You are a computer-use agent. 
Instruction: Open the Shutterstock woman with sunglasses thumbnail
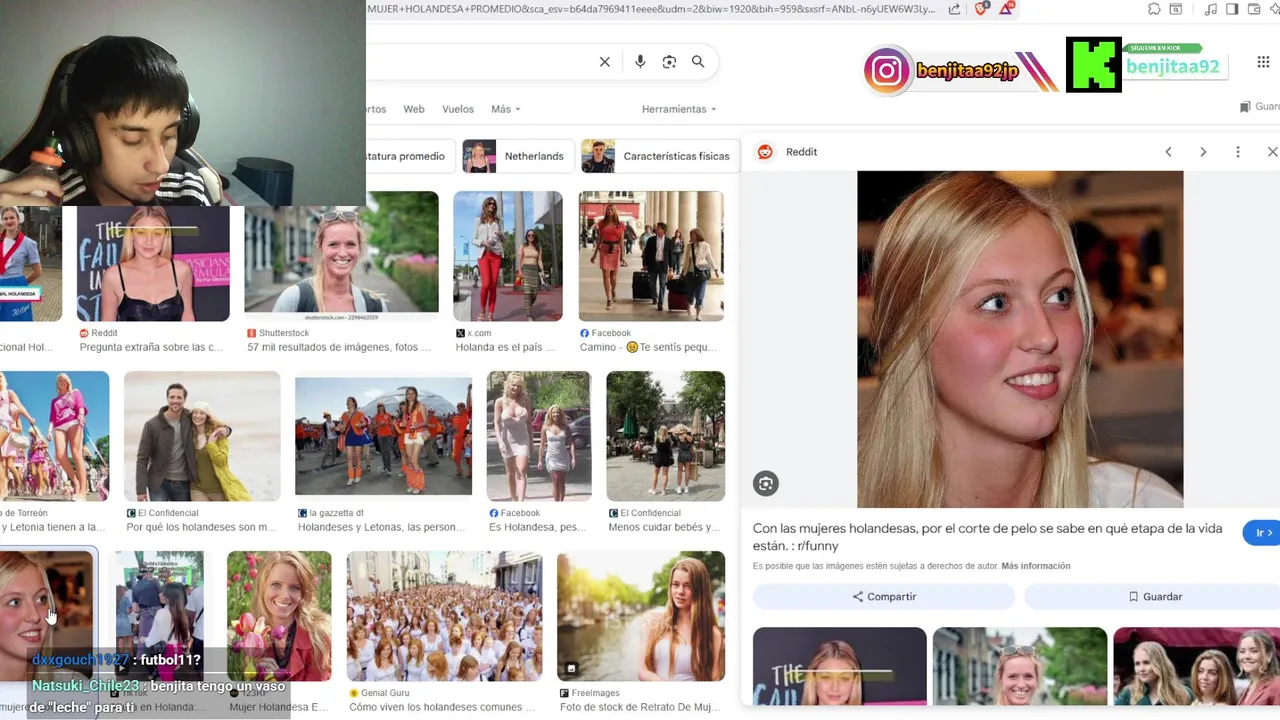coord(341,256)
